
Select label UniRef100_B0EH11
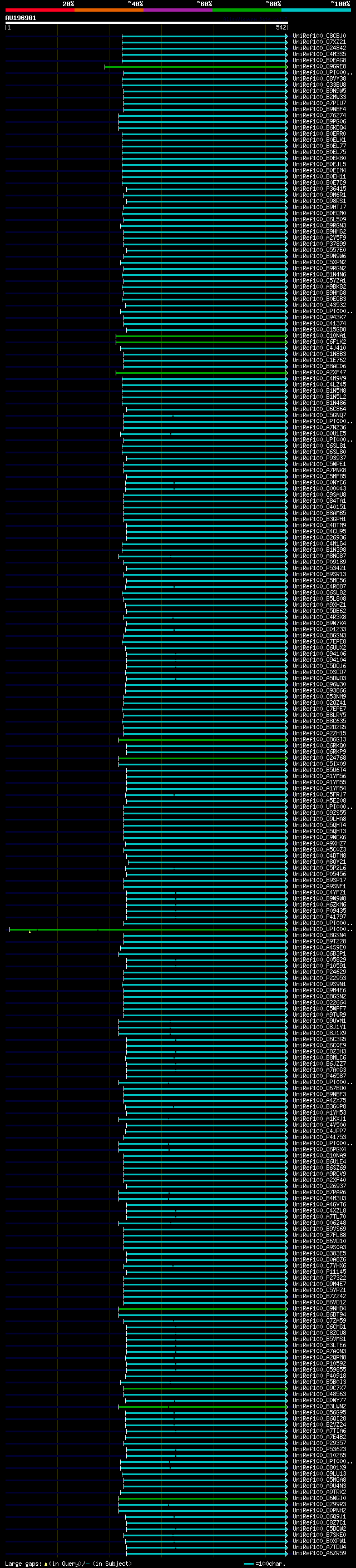click(x=319, y=177)
